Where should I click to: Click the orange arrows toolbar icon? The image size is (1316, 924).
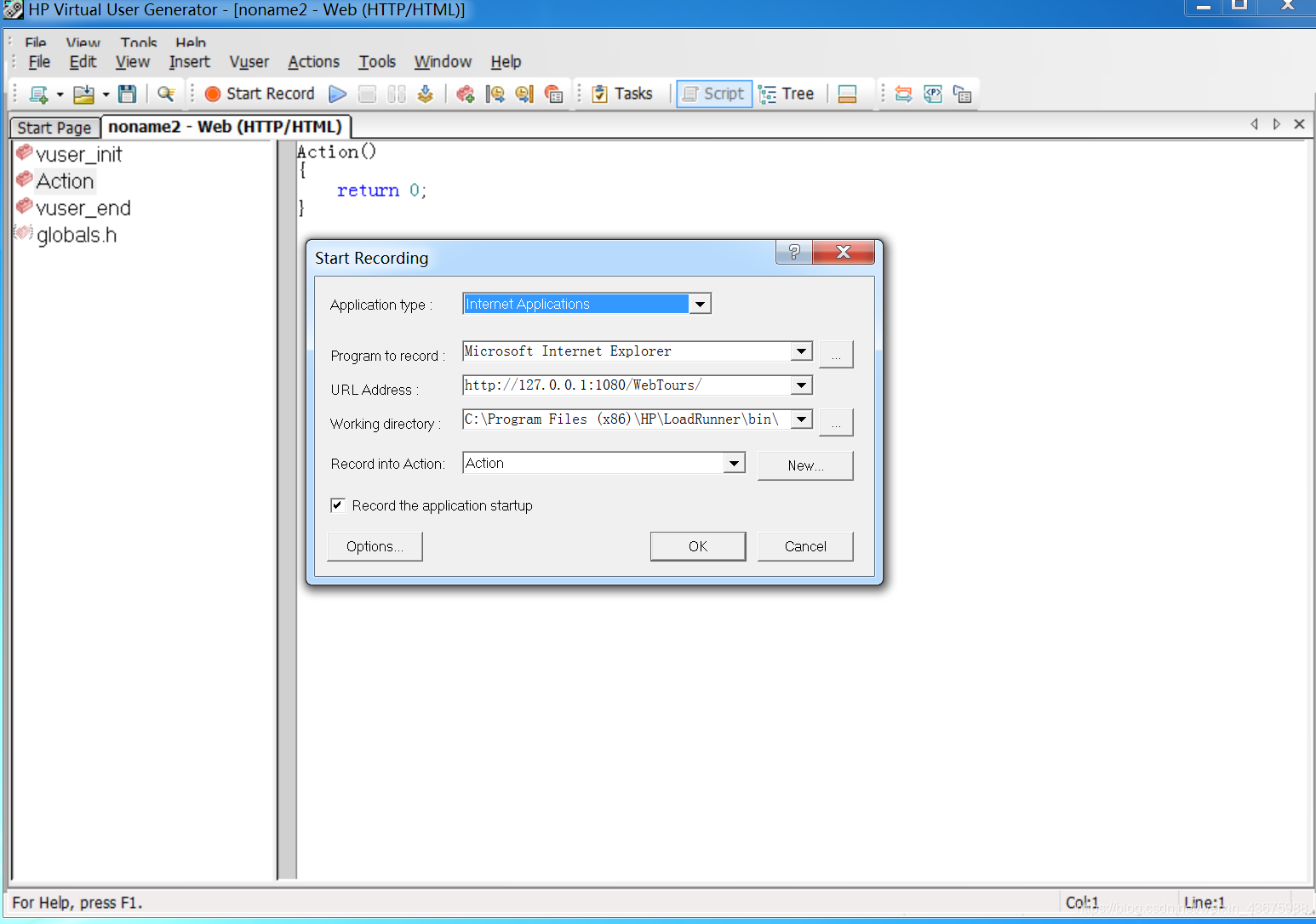(x=904, y=94)
